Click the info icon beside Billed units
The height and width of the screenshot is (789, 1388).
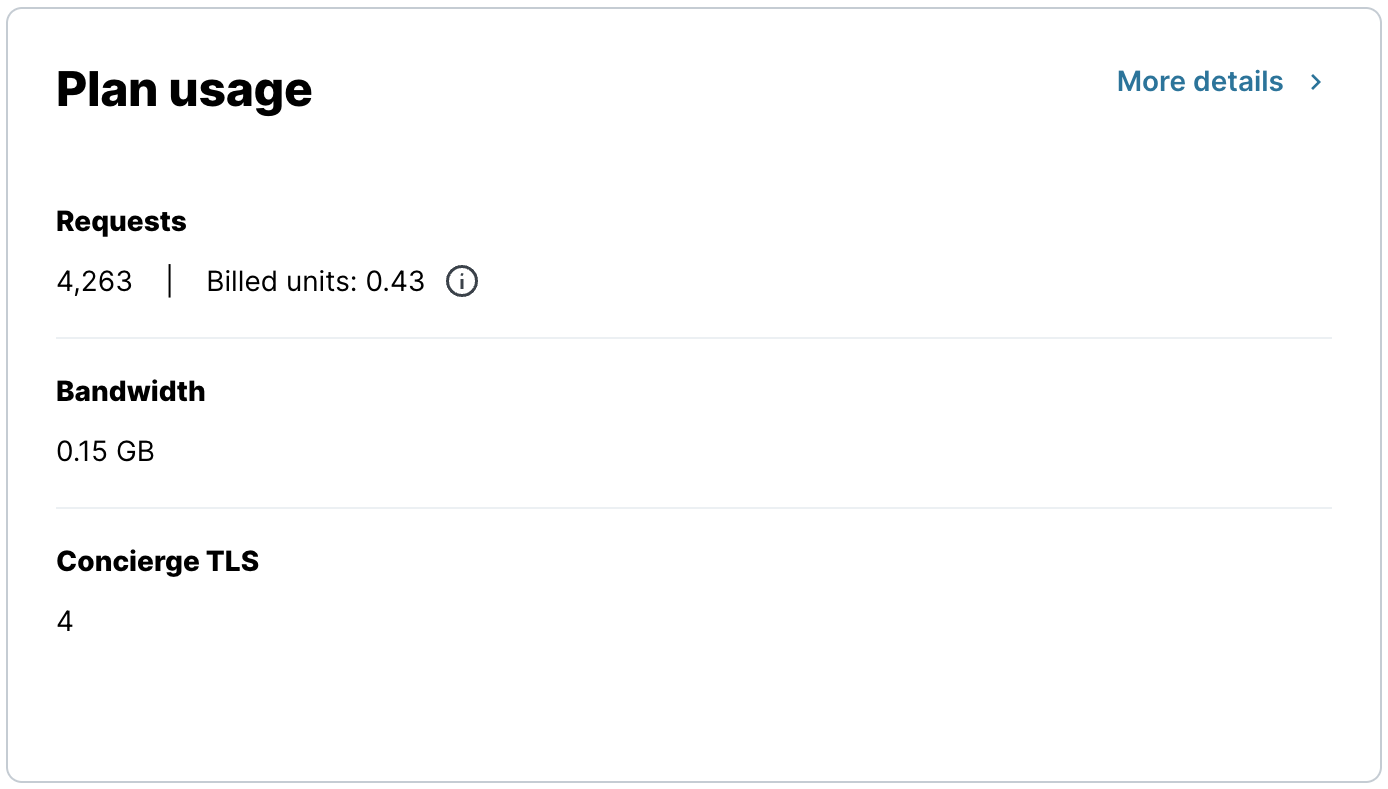[x=461, y=282]
